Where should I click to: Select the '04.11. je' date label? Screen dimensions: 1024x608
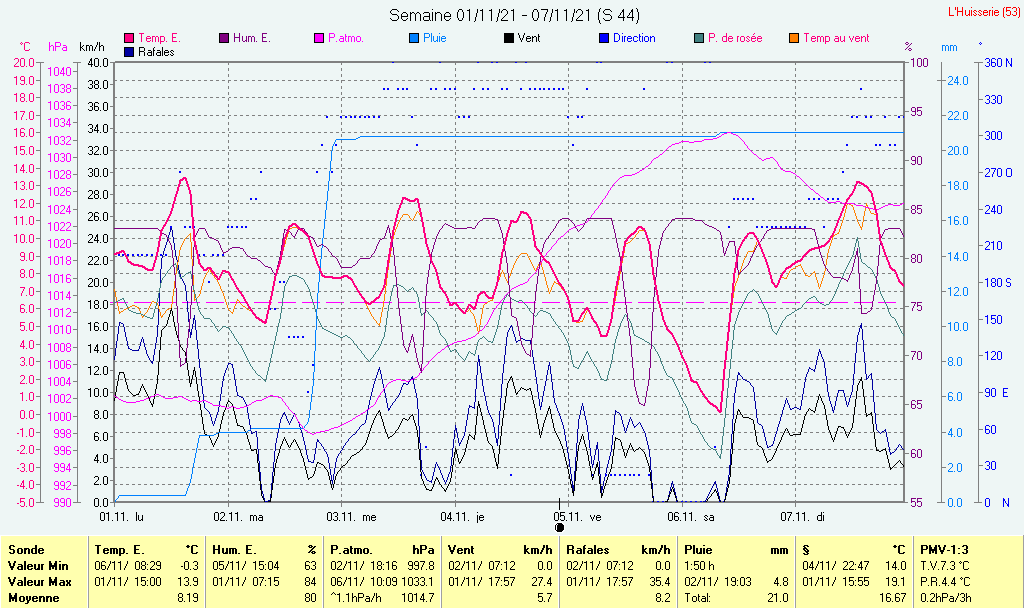click(462, 517)
